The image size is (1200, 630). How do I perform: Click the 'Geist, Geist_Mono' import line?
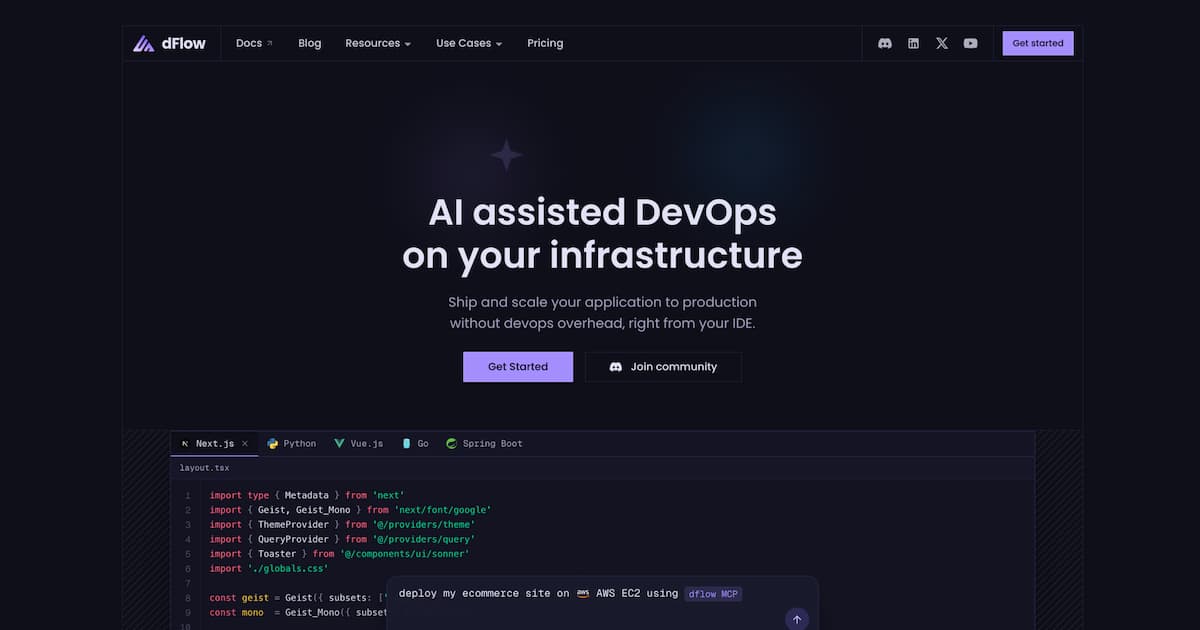pos(350,510)
